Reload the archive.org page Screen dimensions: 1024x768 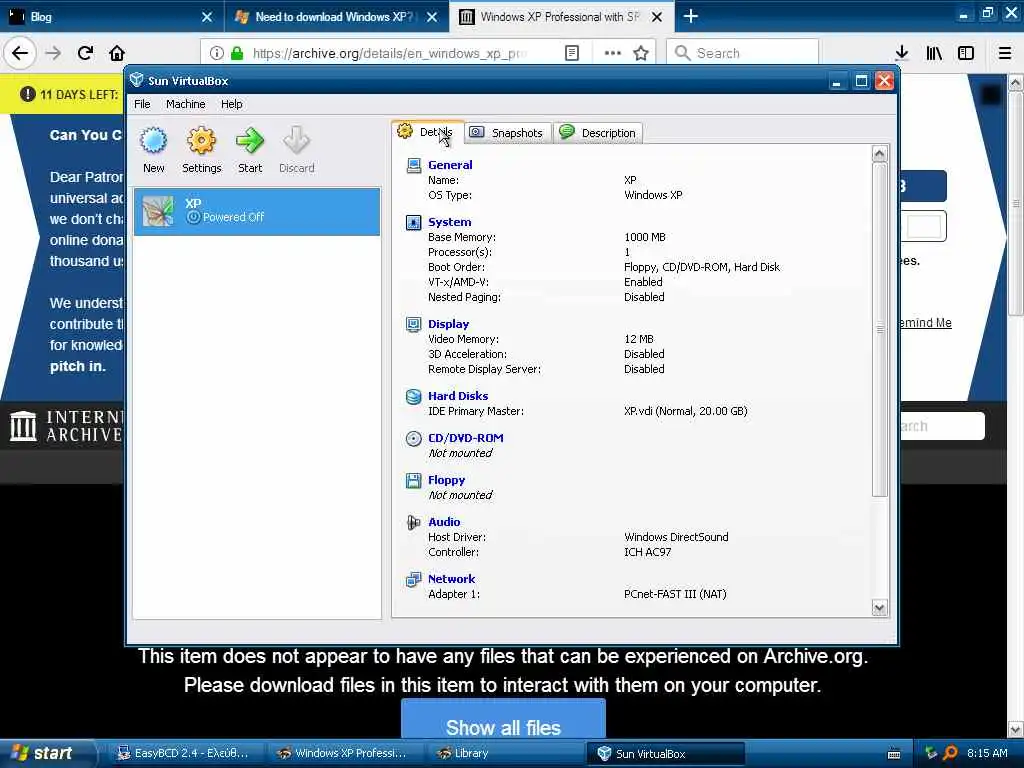pyautogui.click(x=85, y=53)
